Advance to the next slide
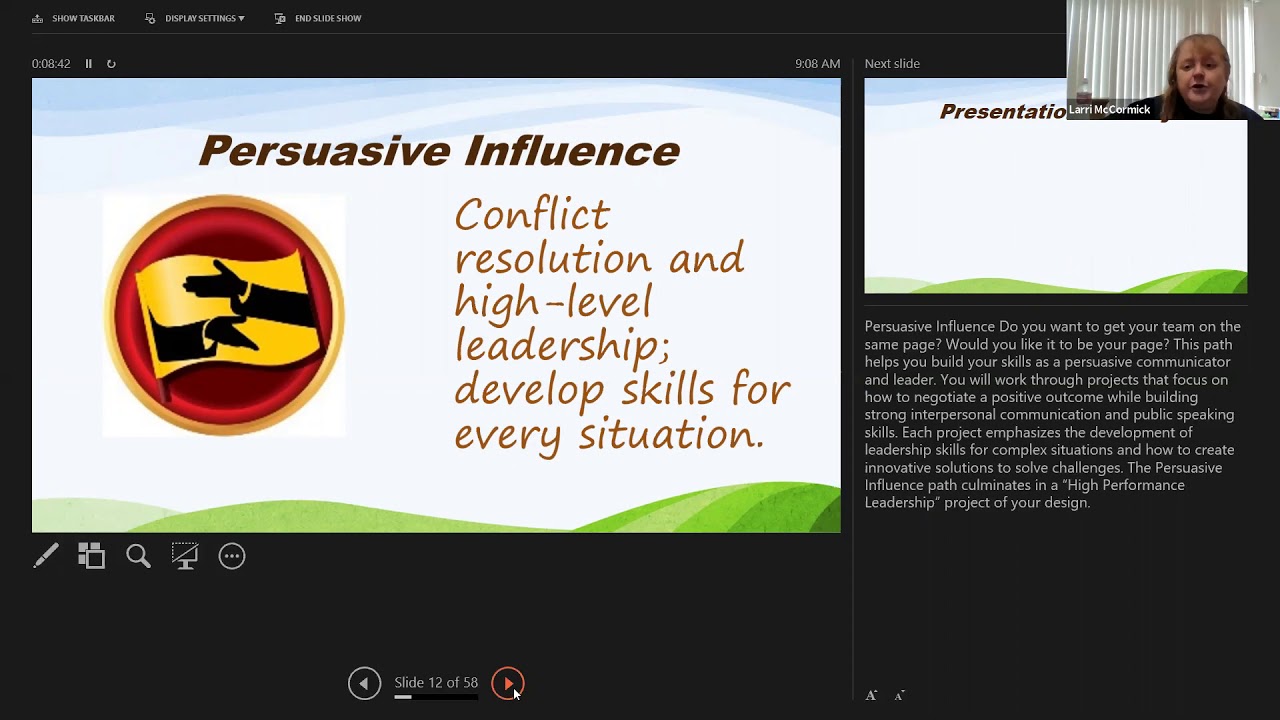Viewport: 1280px width, 720px height. tap(508, 683)
